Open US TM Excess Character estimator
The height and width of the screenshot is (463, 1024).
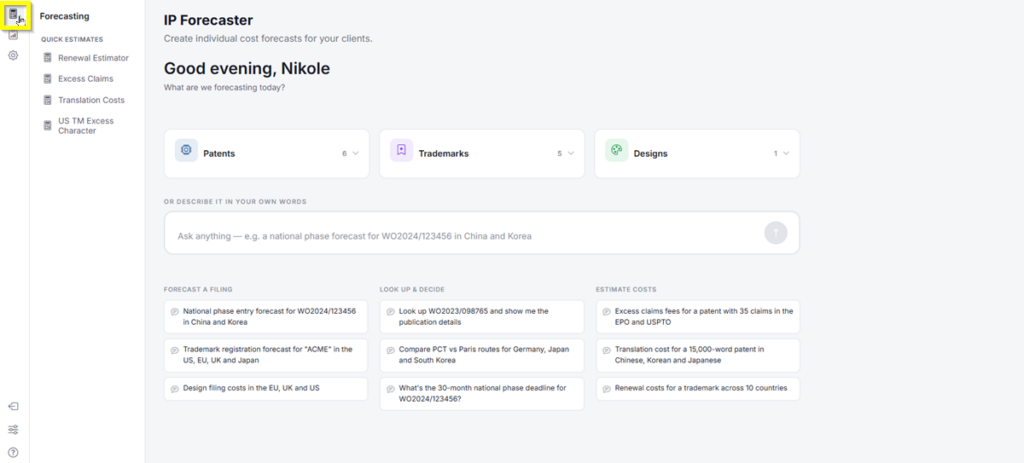pyautogui.click(x=86, y=125)
